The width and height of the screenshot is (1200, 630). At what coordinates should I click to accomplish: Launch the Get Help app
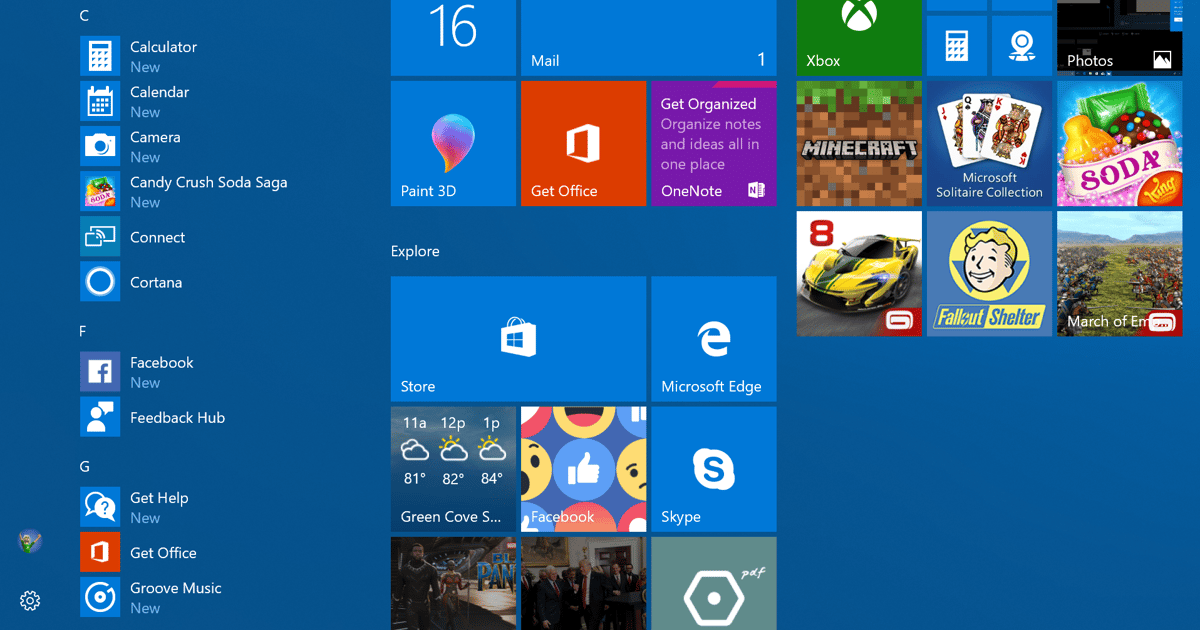click(157, 507)
